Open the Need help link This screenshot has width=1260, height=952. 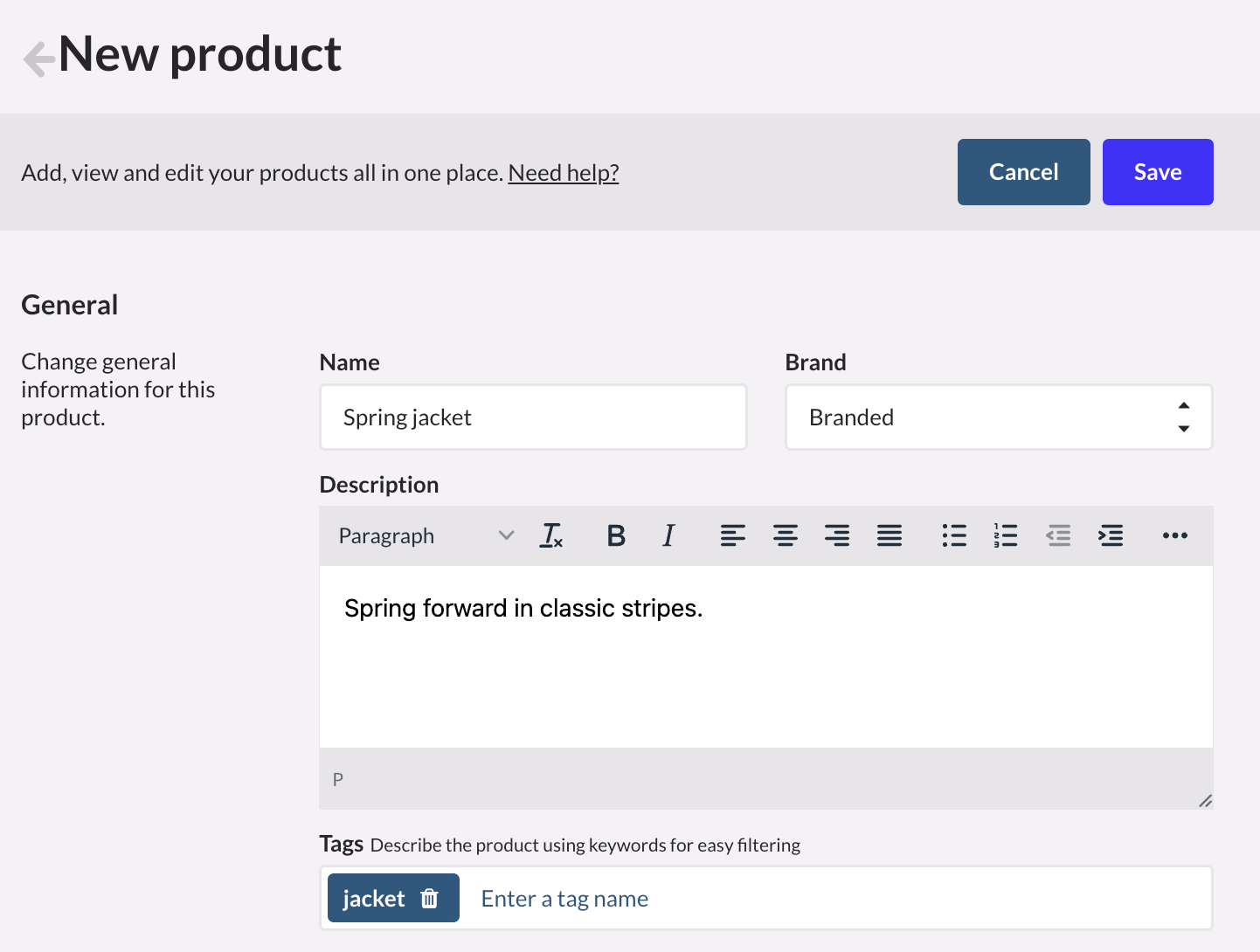563,173
